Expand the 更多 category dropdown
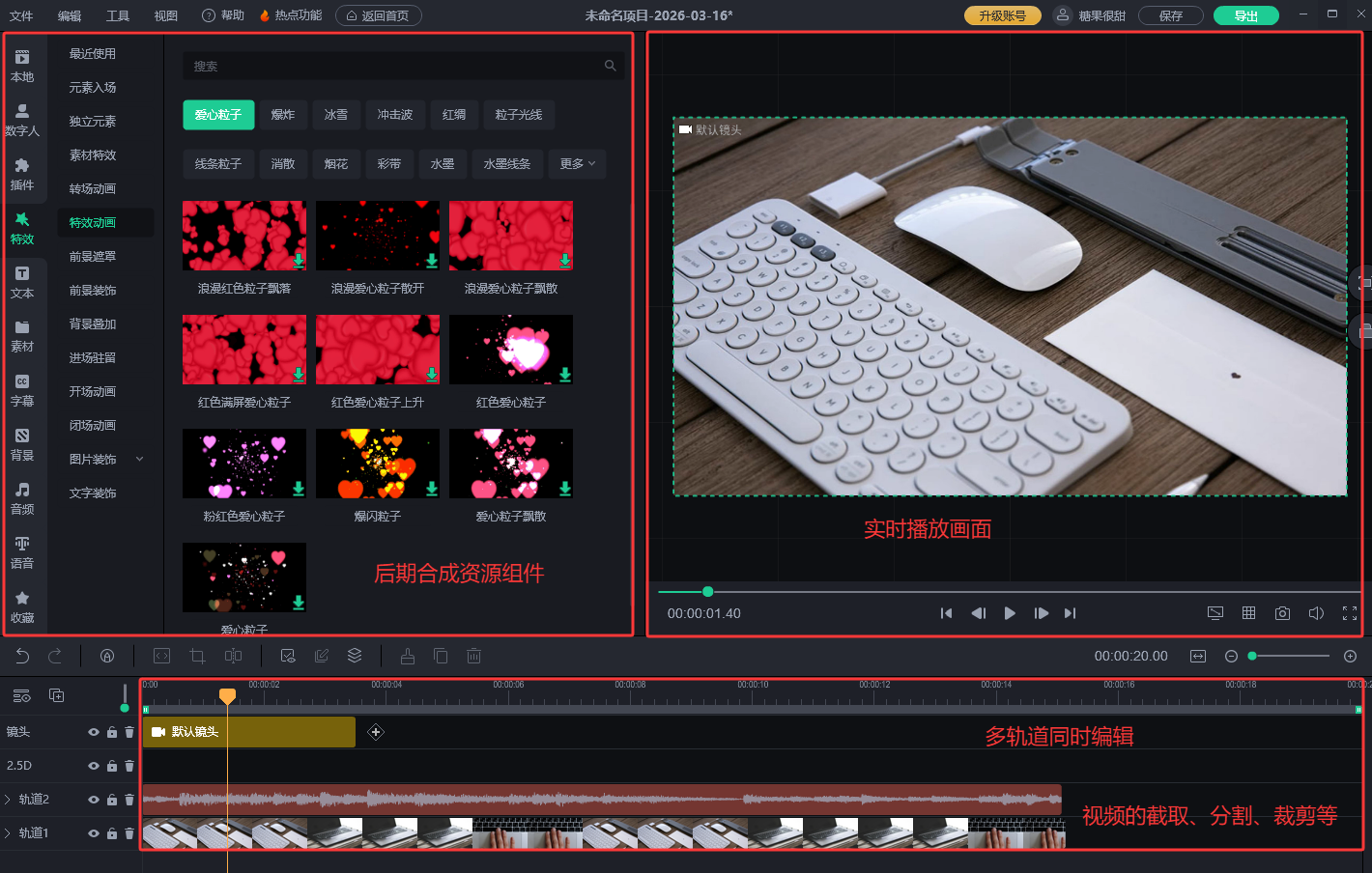The width and height of the screenshot is (1372, 873). pos(577,164)
